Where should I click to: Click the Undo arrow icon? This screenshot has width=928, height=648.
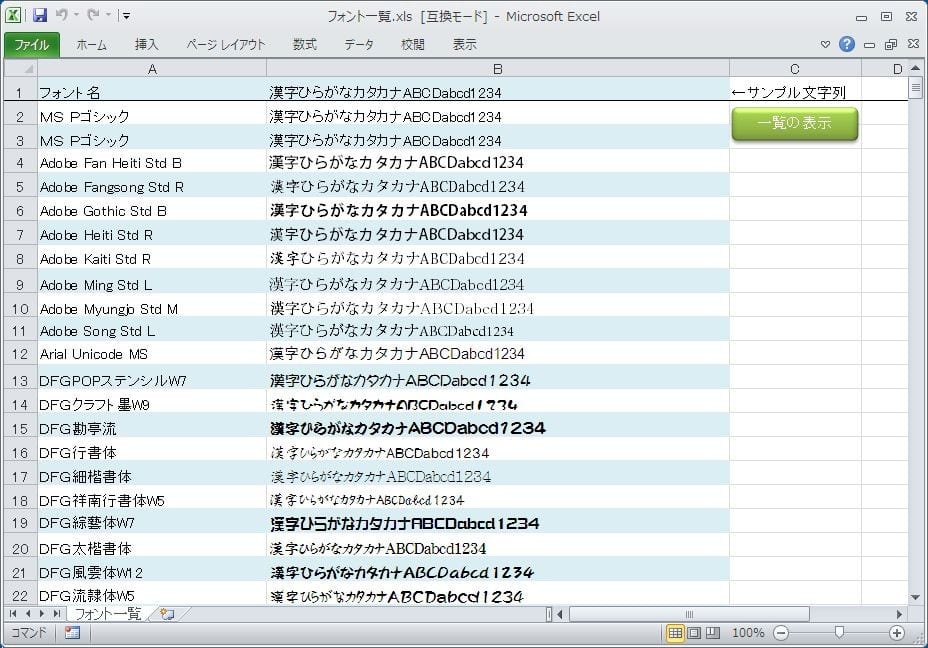click(61, 16)
